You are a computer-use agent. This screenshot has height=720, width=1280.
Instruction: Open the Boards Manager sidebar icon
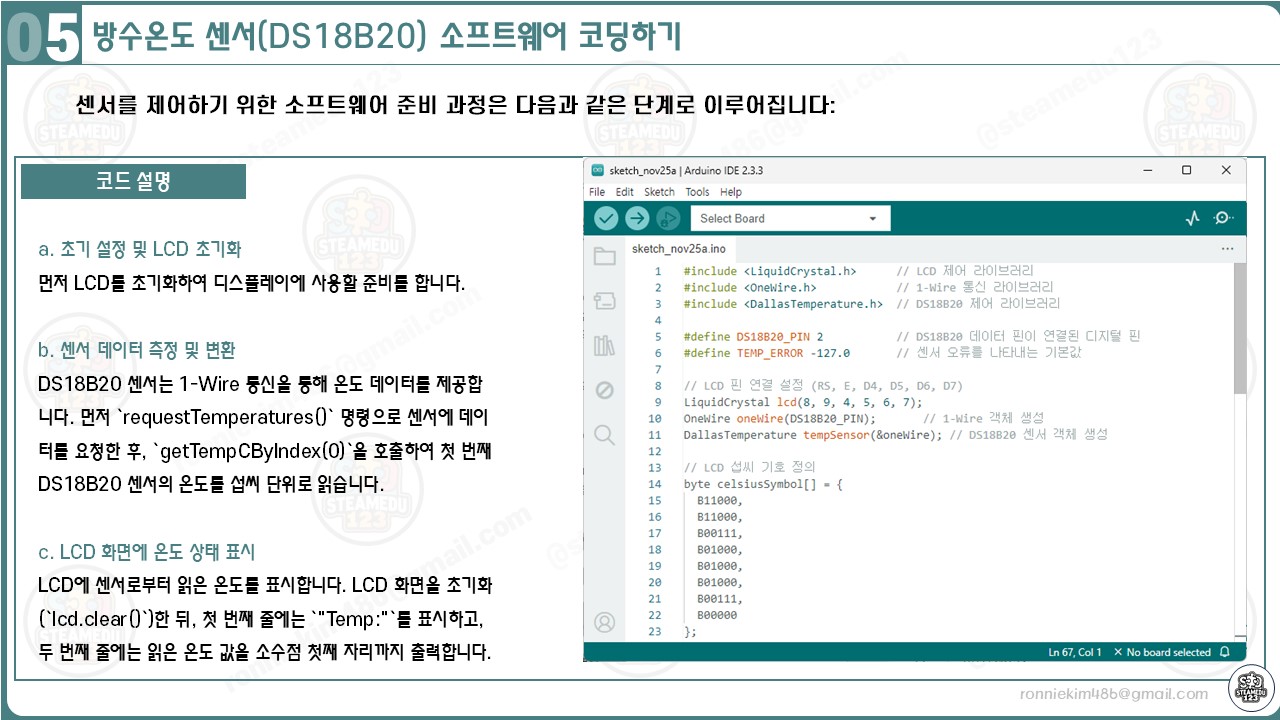coord(604,301)
